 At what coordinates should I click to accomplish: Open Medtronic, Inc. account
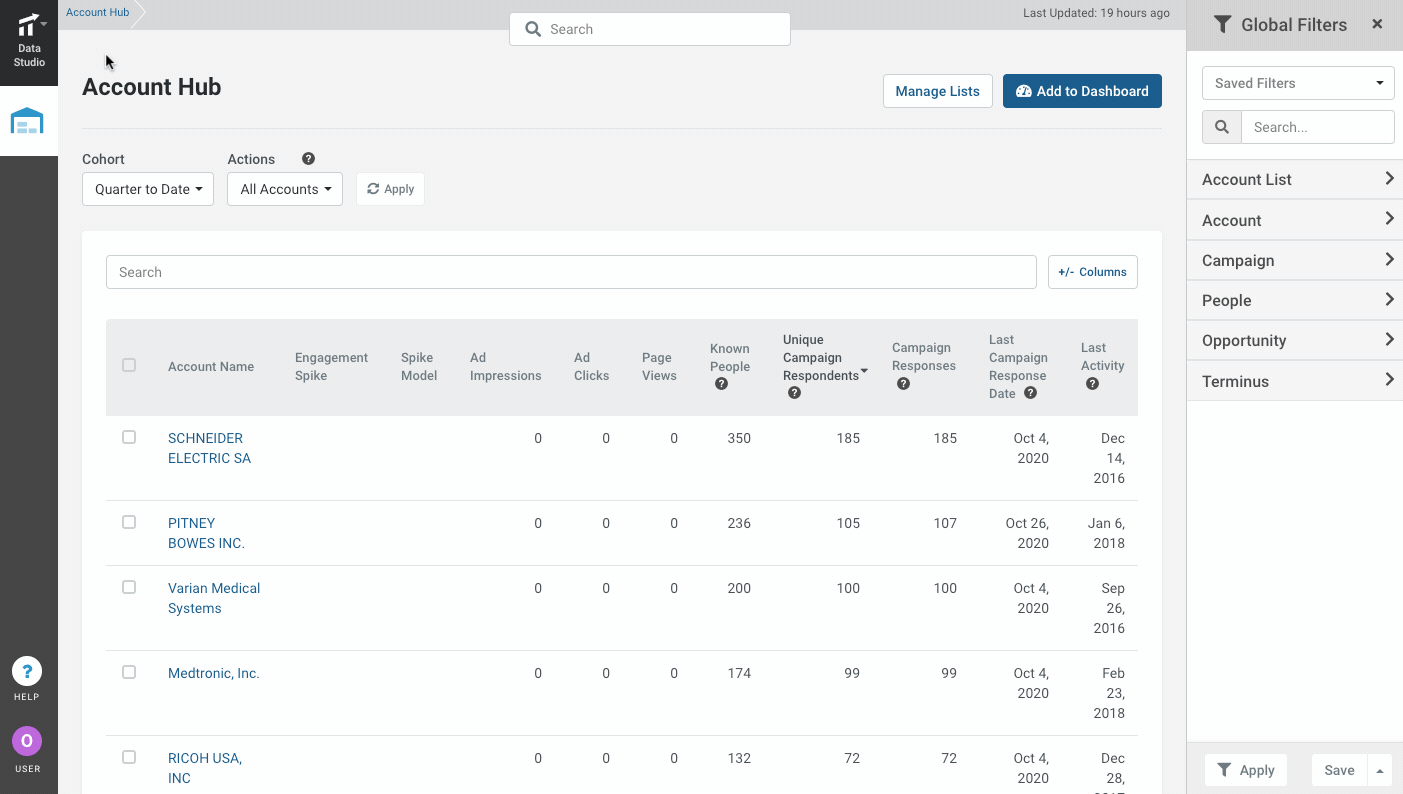point(214,673)
